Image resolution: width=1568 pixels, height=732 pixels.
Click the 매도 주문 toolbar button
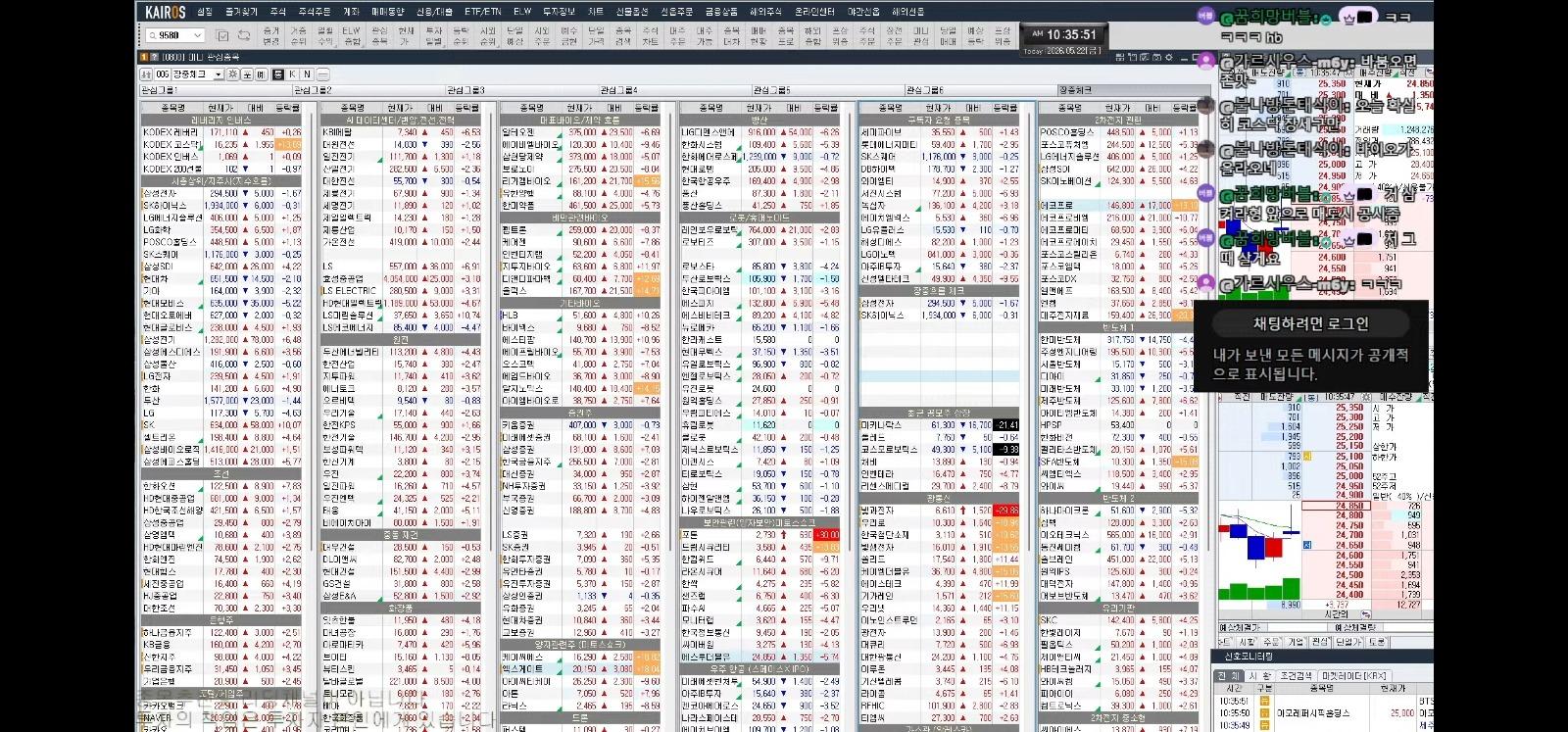(677, 36)
